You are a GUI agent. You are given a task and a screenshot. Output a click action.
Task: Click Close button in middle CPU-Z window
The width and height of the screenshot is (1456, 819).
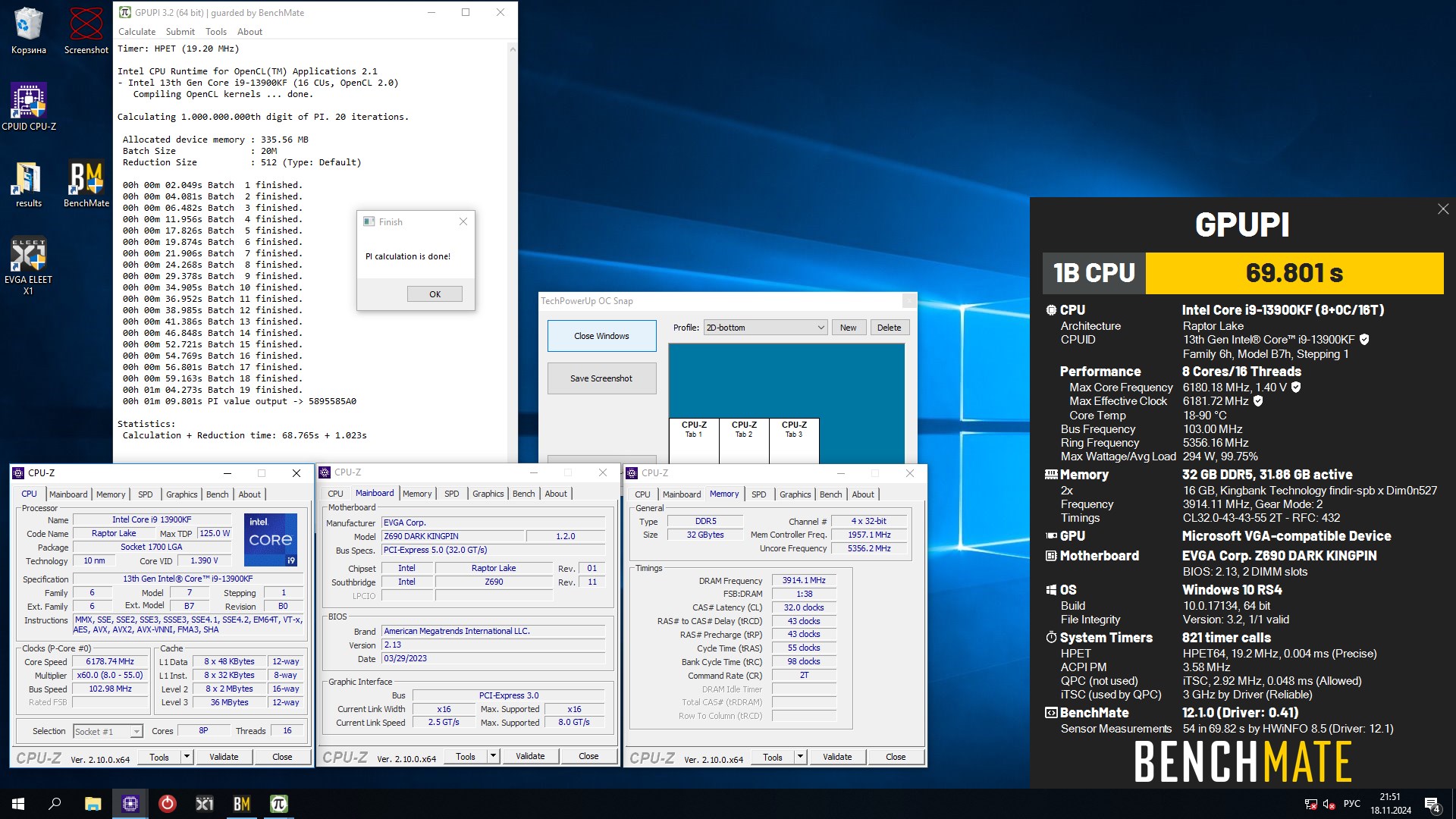click(x=588, y=755)
